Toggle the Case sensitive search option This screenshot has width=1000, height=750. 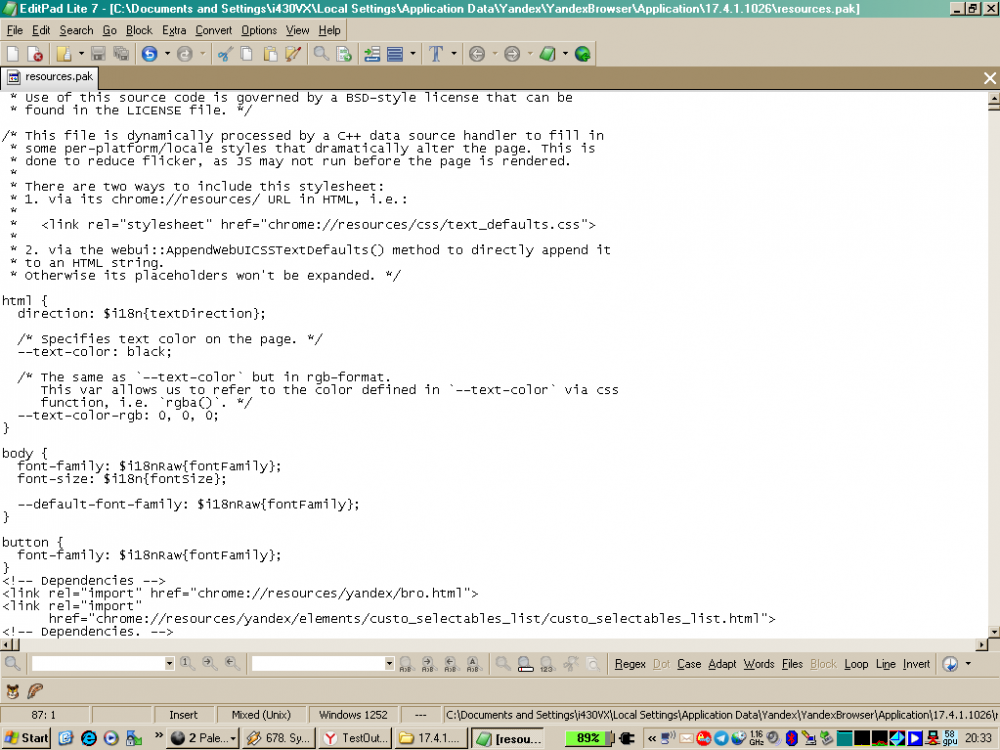689,664
